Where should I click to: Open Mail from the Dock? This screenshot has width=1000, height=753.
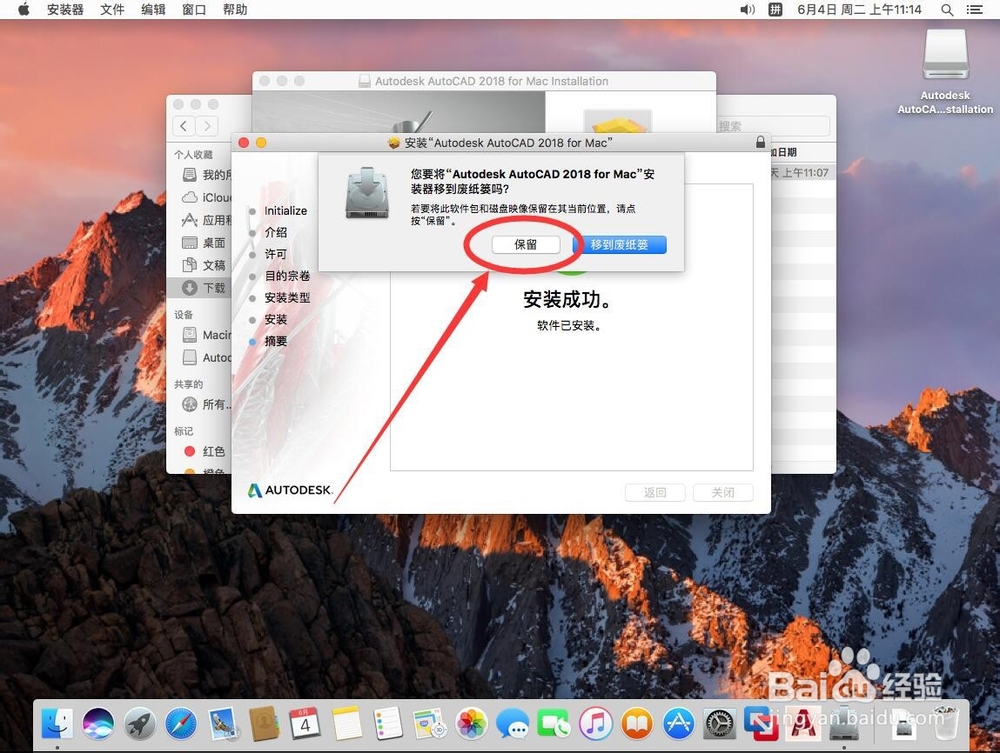(x=223, y=724)
